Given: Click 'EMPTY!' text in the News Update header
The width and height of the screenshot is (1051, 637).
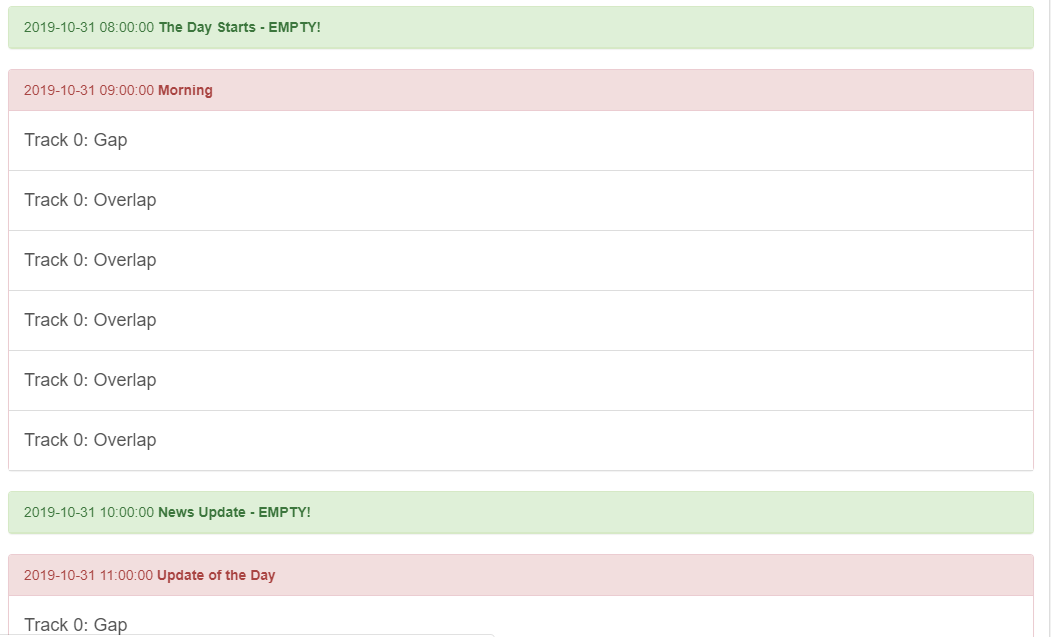Looking at the screenshot, I should pos(285,512).
